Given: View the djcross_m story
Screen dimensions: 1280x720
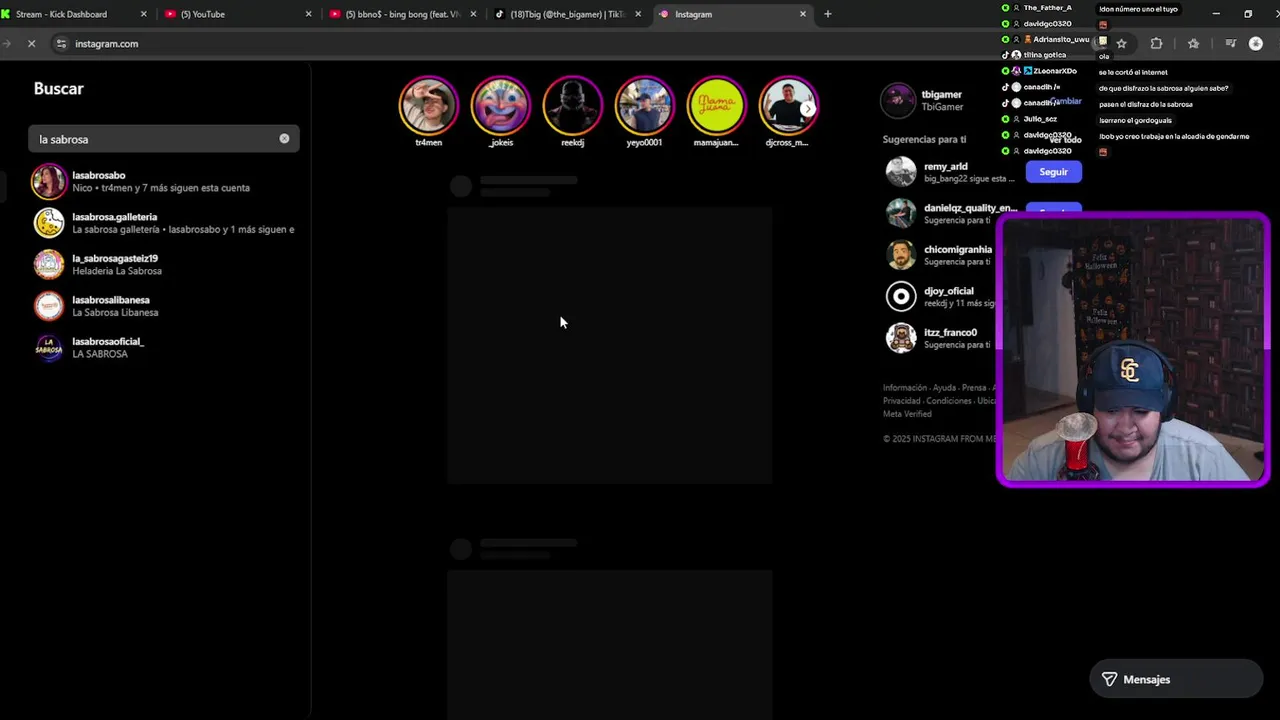Looking at the screenshot, I should click(788, 105).
